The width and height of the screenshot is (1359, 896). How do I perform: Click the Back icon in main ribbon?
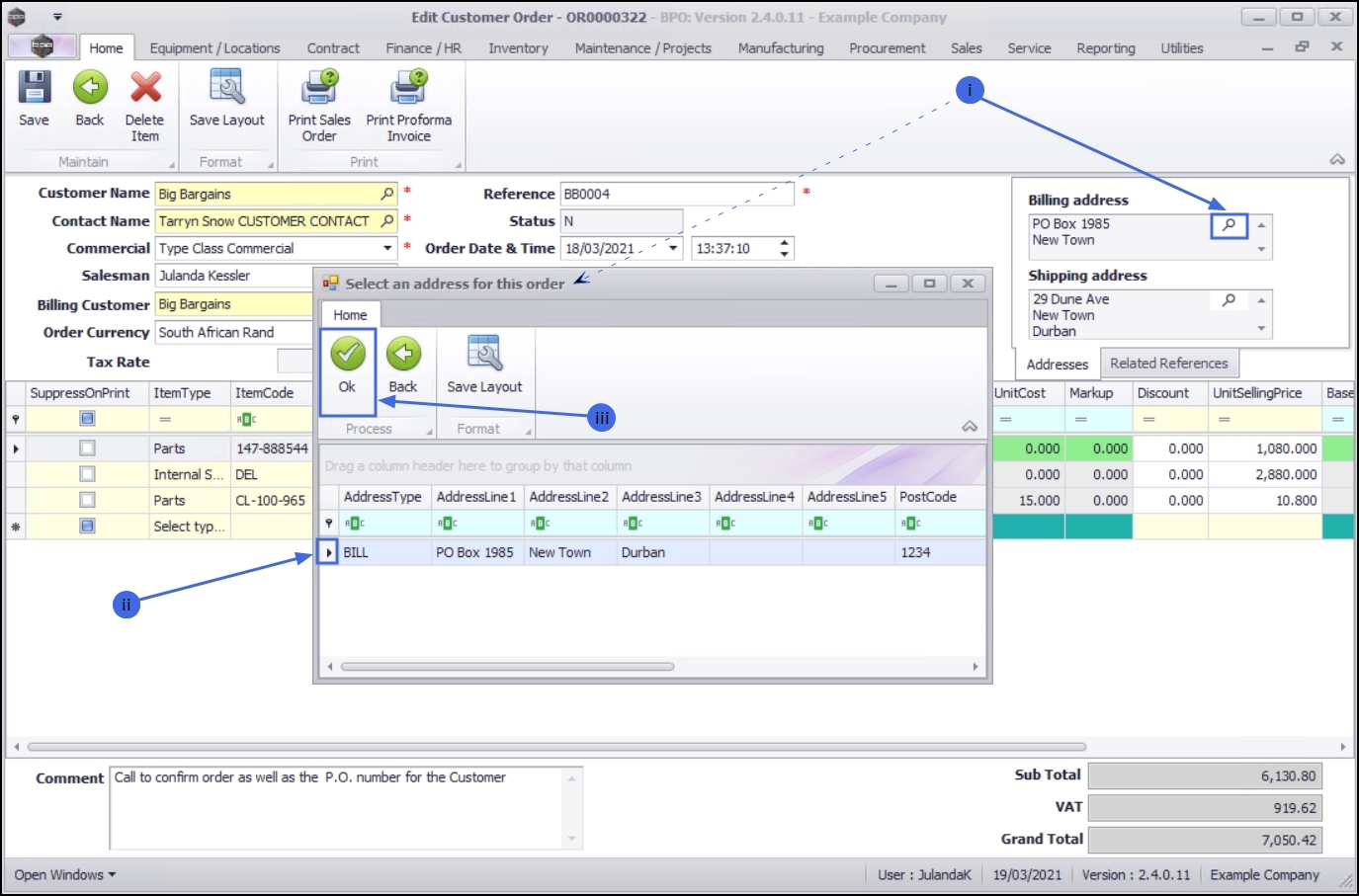point(90,87)
